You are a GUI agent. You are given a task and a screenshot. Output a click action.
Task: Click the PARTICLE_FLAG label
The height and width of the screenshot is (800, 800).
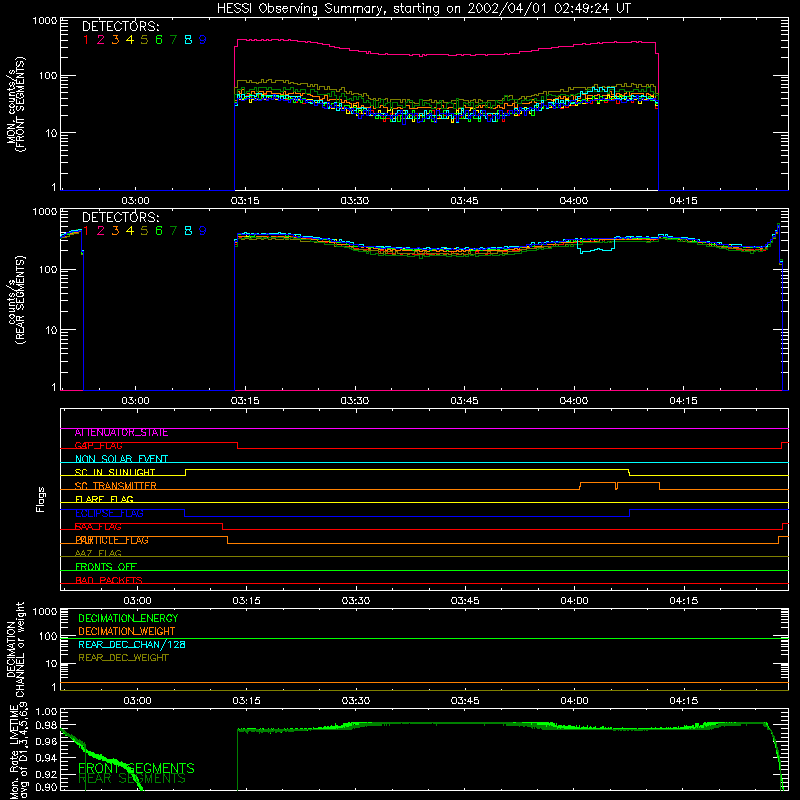click(x=112, y=540)
